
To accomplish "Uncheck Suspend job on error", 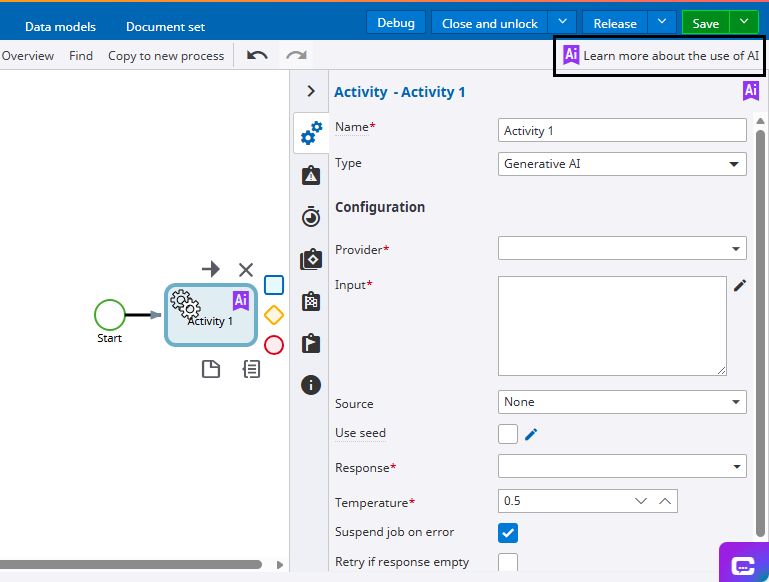I will click(508, 532).
